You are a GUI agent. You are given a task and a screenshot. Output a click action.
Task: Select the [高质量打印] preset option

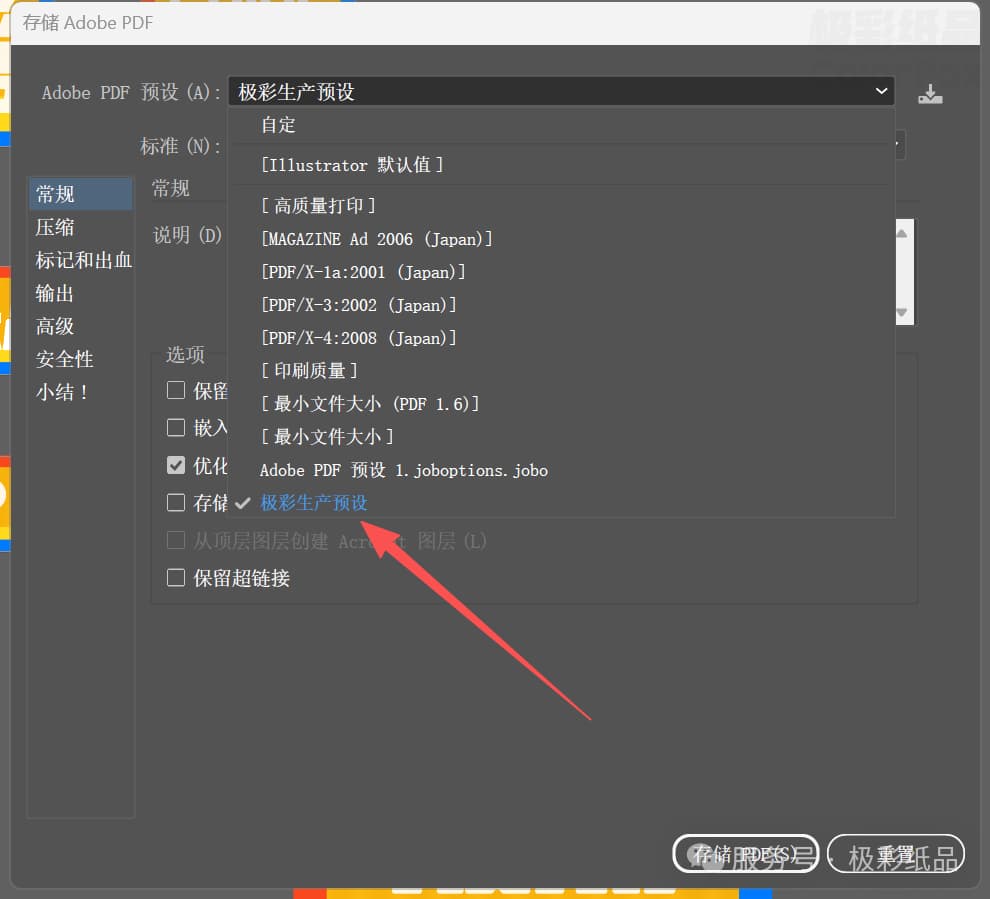(318, 206)
